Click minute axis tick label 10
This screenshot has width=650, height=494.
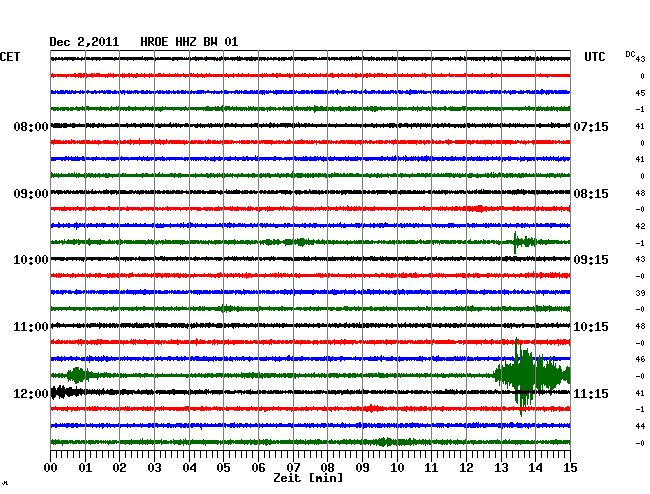point(397,468)
